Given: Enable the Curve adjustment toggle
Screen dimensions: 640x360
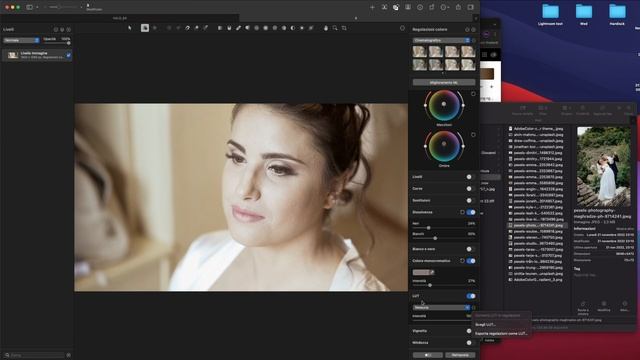Looking at the screenshot, I should point(470,189).
